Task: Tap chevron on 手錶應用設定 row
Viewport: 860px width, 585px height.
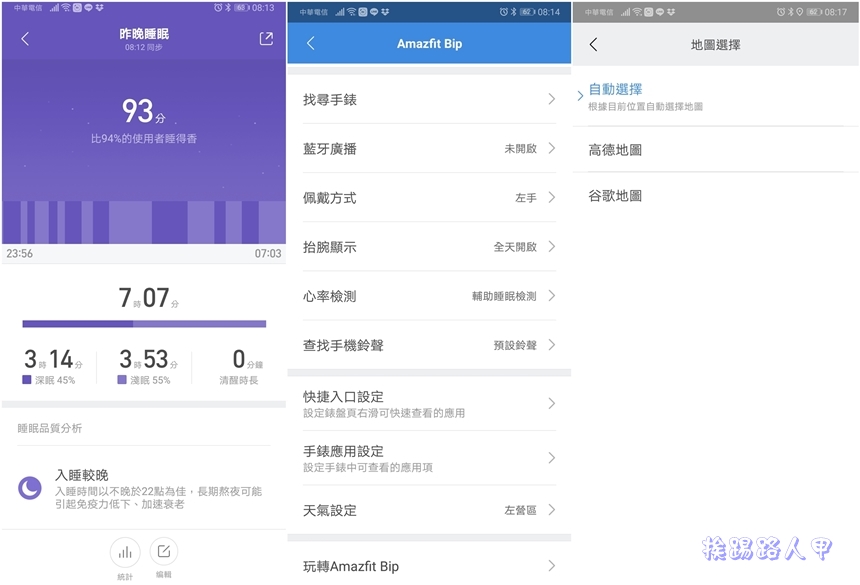Action: pos(552,458)
